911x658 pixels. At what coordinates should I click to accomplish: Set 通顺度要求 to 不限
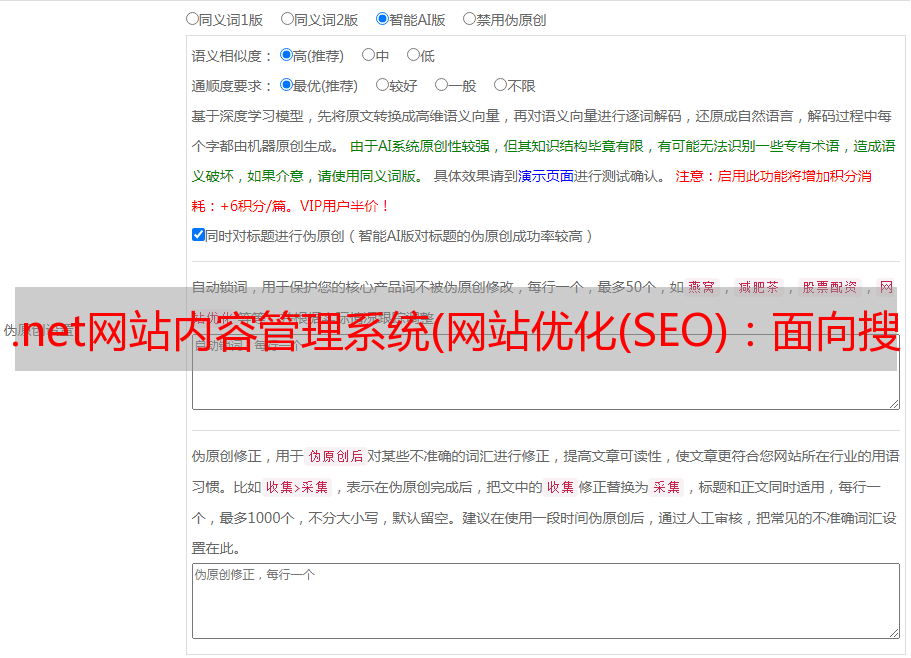[500, 85]
